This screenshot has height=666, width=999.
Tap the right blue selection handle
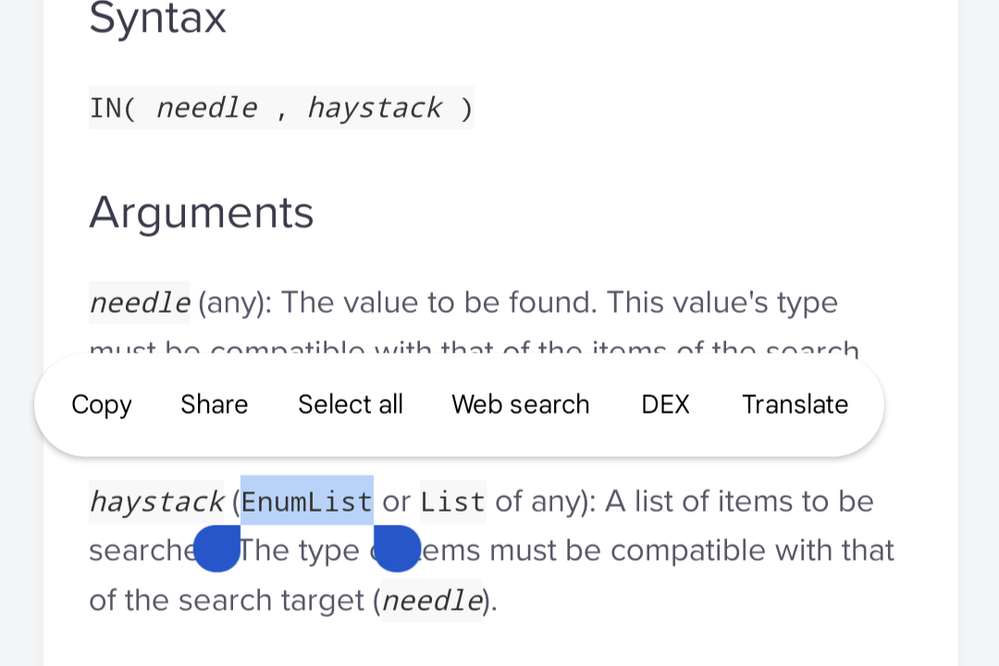(x=396, y=548)
